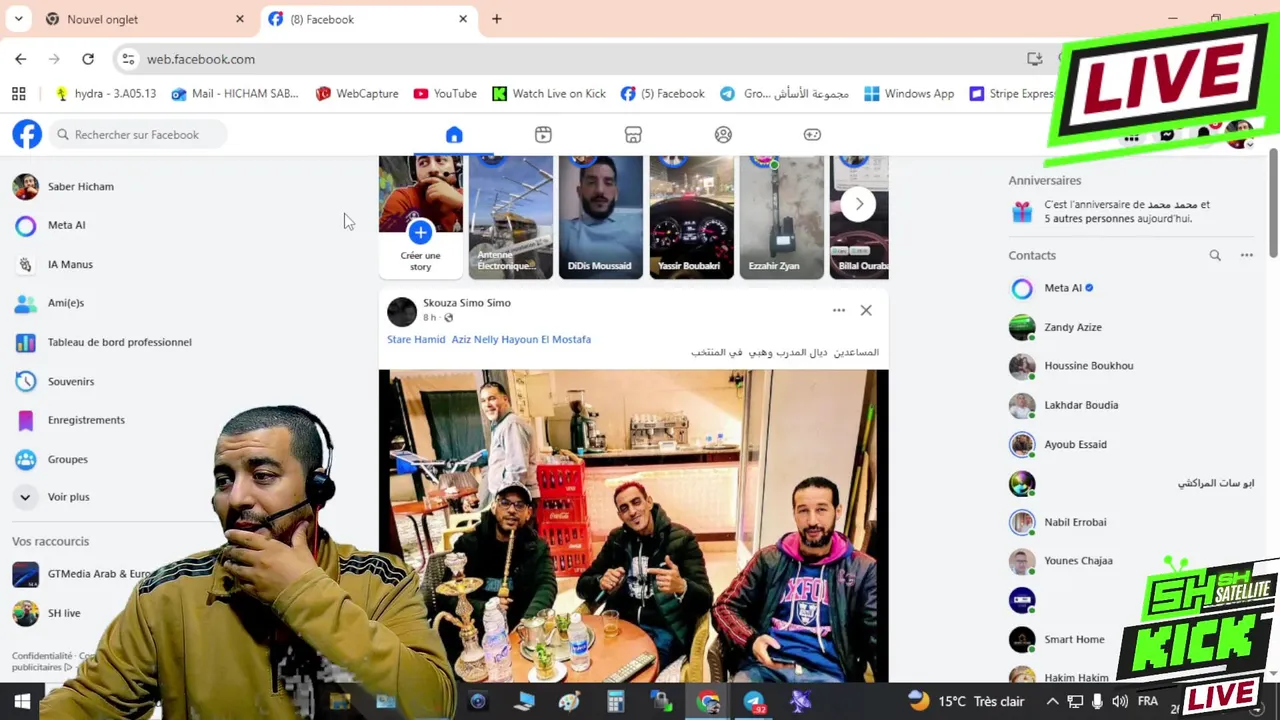Open Antenne Électronique story

[x=510, y=216]
